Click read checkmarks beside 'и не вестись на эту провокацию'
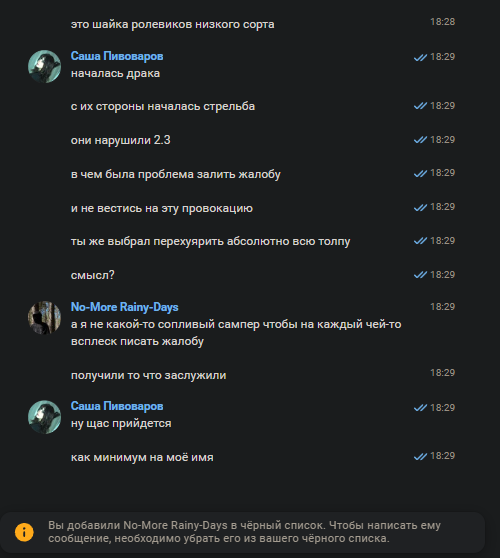 coord(420,207)
